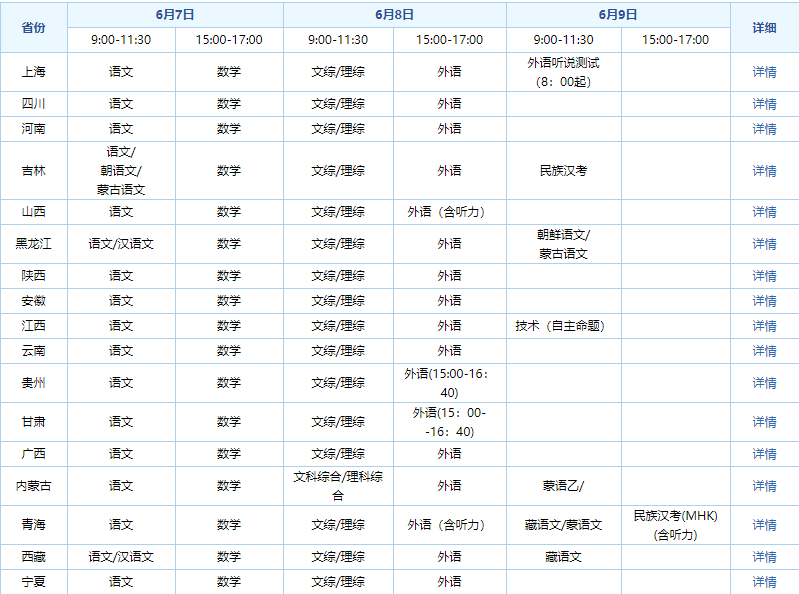
Task: Click the 西藏 province link
Action: [33, 557]
